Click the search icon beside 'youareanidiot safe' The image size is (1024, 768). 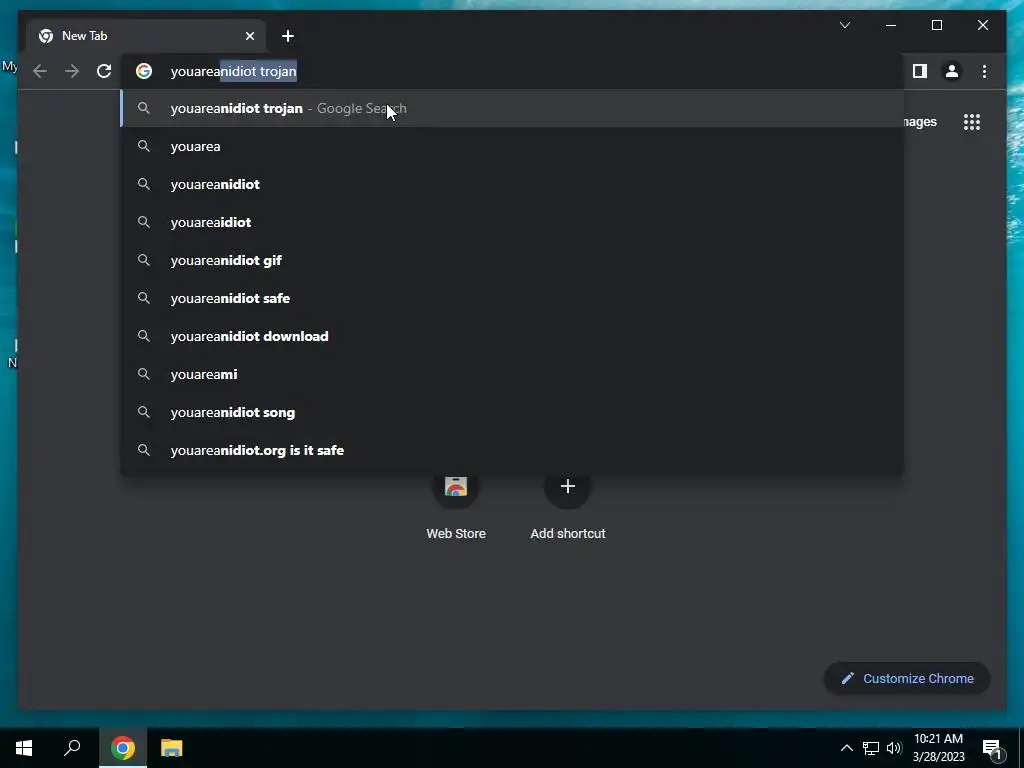point(144,298)
